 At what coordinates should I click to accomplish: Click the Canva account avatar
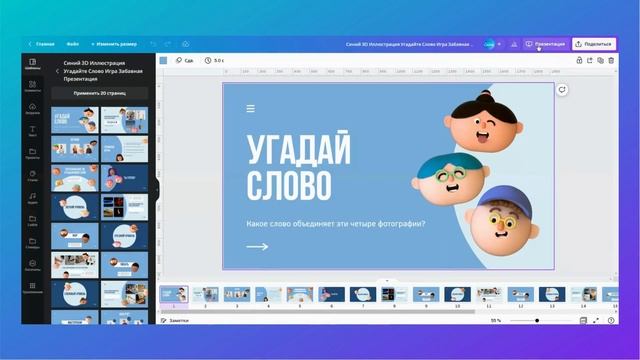pyautogui.click(x=489, y=44)
